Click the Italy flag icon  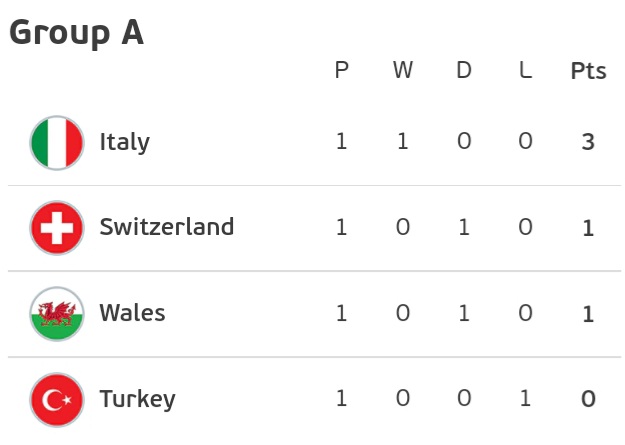pos(57,142)
